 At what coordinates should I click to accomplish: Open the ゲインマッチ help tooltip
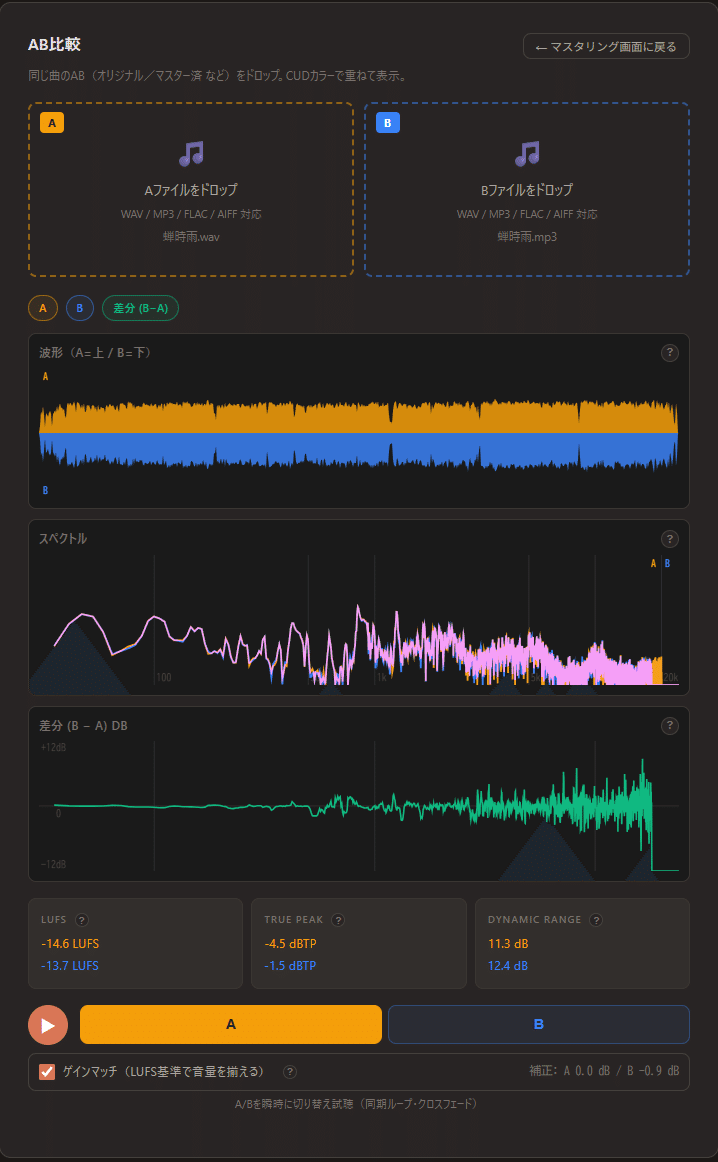(x=290, y=1072)
